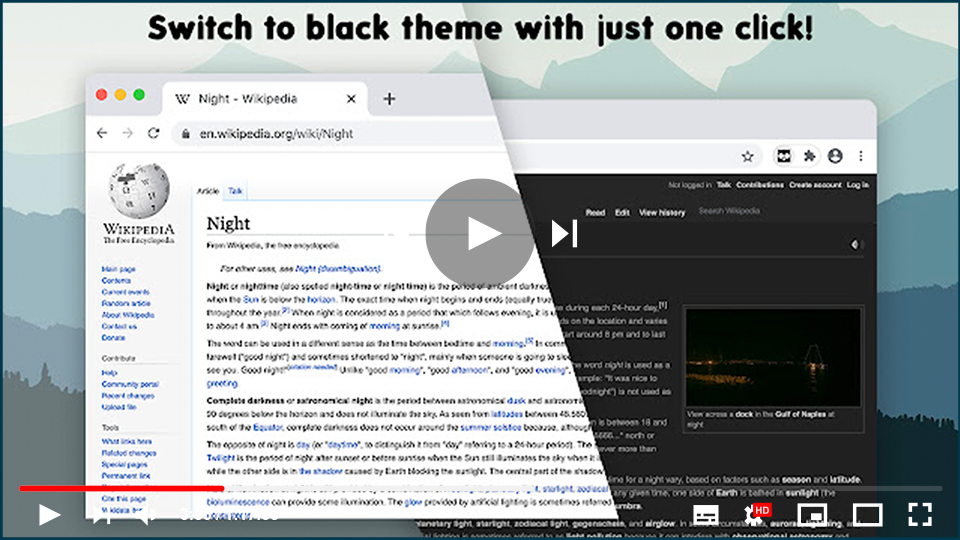The image size is (960, 540).
Task: Switch to the Wikipedia Talk tab
Action: pyautogui.click(x=235, y=190)
